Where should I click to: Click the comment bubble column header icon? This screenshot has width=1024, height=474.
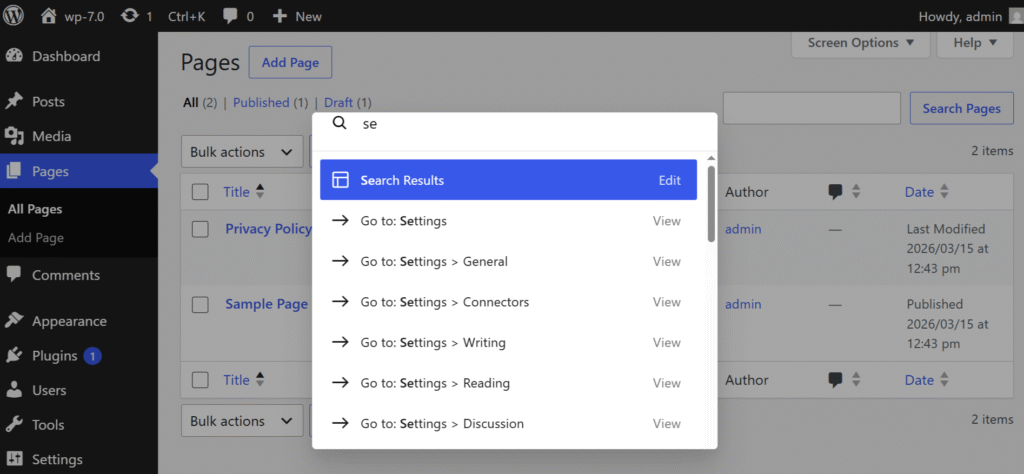click(x=836, y=192)
